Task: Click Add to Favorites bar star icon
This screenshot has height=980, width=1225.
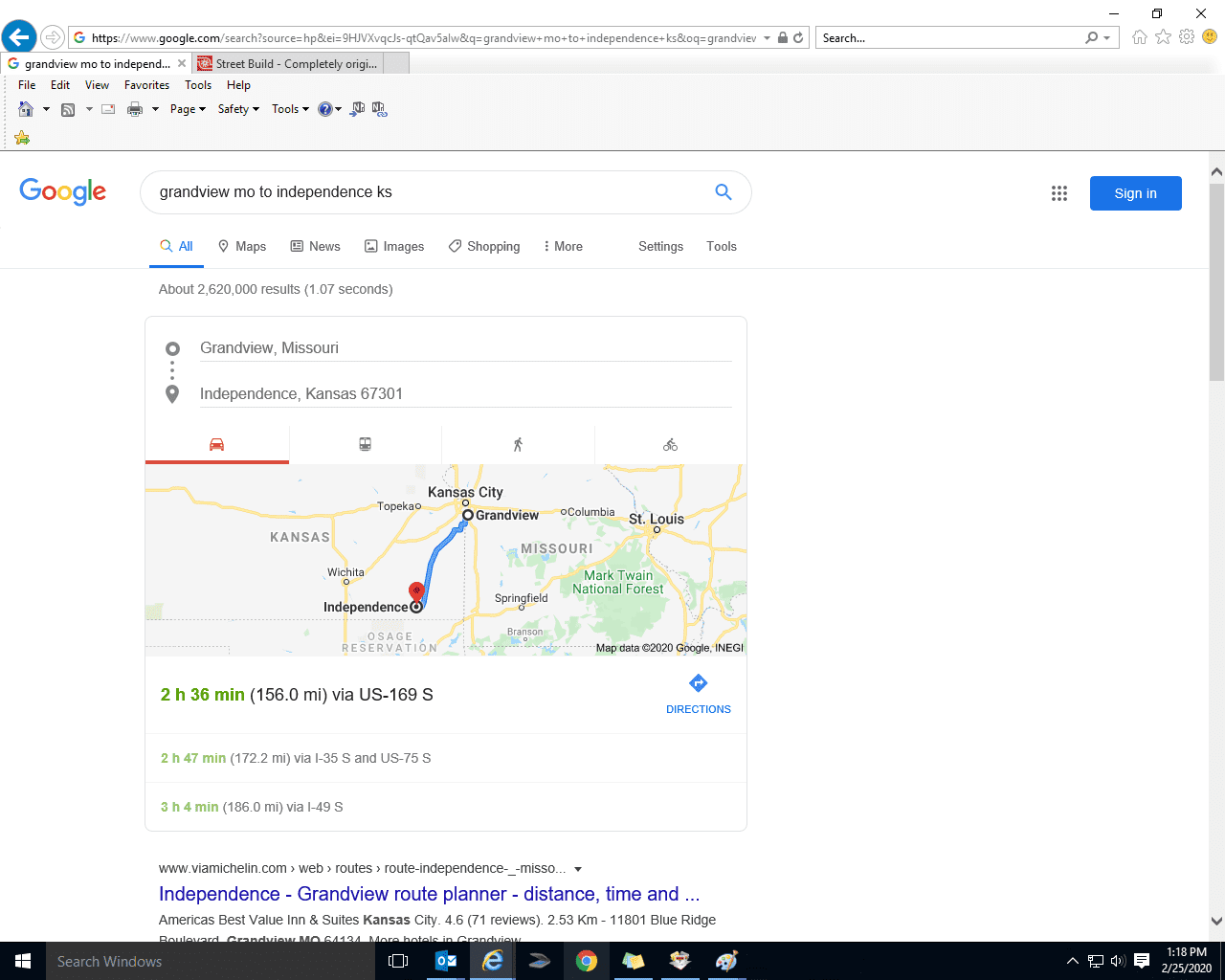Action: pos(22,138)
